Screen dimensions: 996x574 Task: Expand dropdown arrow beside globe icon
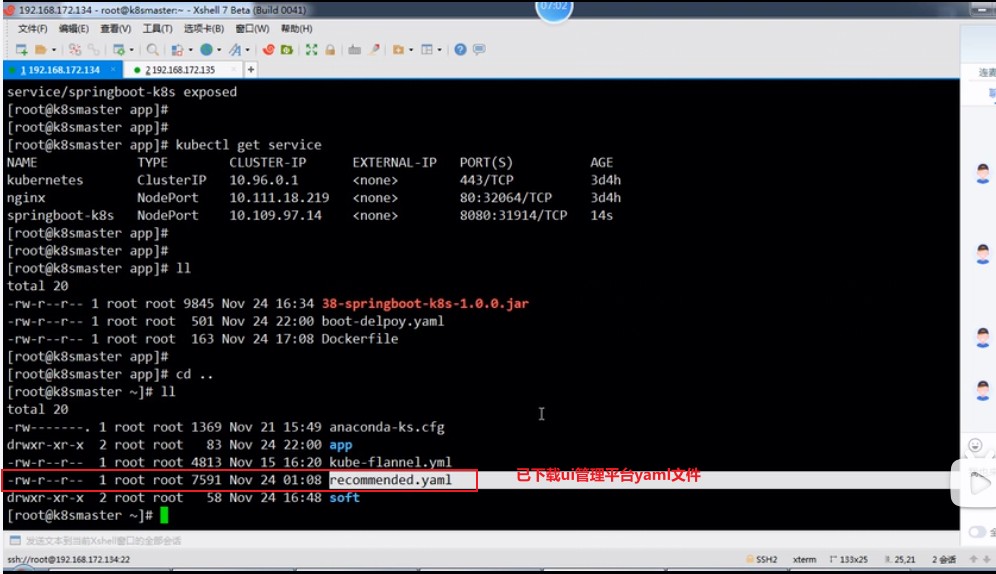point(219,50)
